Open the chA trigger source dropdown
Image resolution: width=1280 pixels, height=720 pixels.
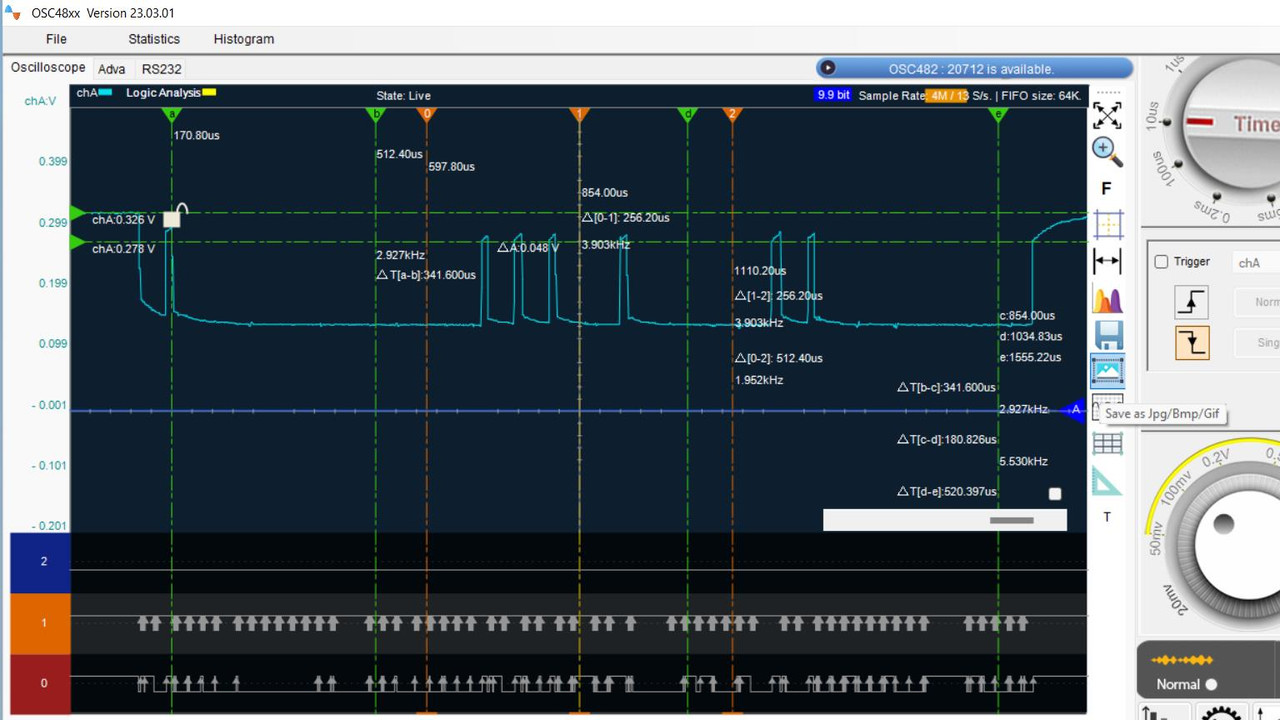click(1256, 263)
